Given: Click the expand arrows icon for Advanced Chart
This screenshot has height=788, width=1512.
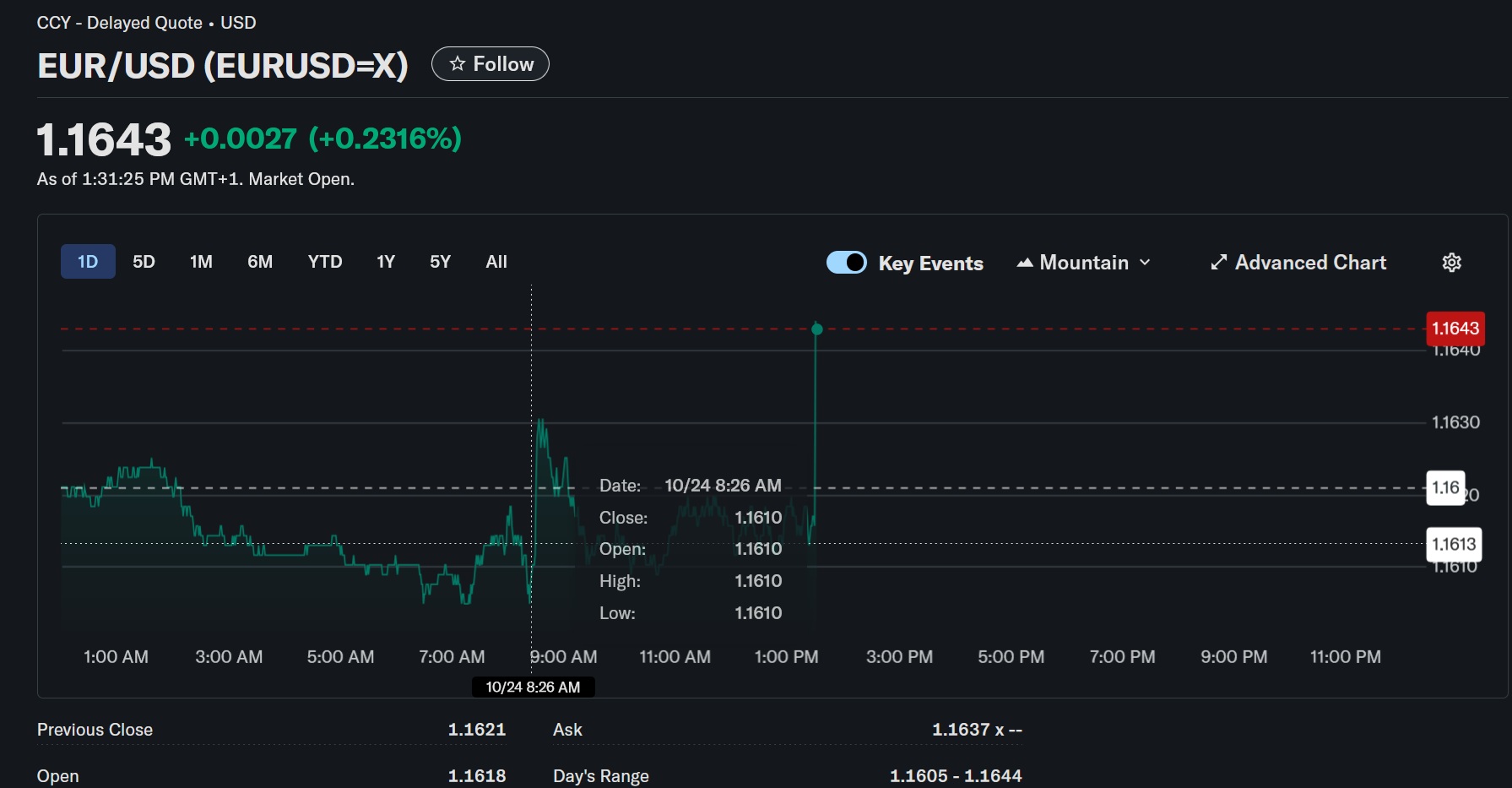Looking at the screenshot, I should [1218, 263].
